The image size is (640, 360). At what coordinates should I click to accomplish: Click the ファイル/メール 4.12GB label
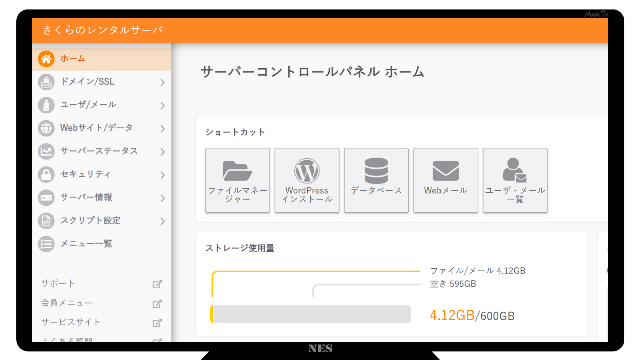478,271
